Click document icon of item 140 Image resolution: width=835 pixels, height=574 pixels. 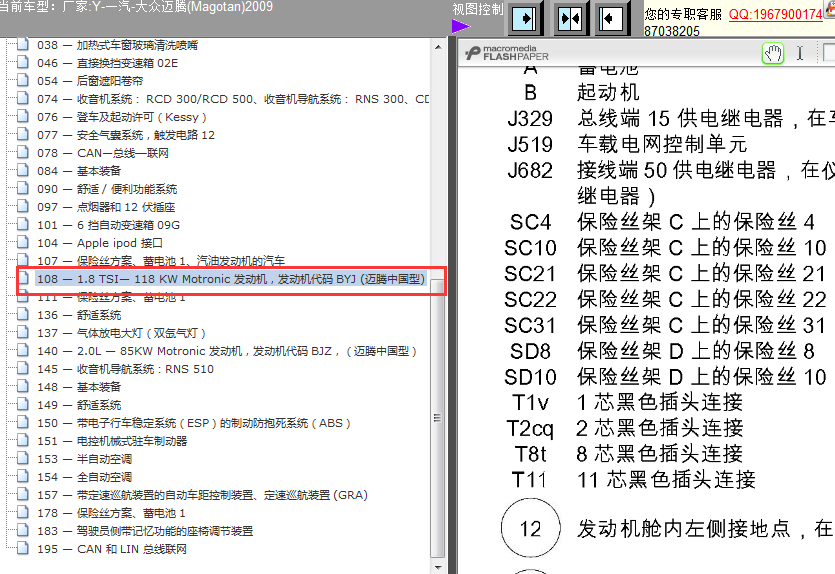pos(22,350)
